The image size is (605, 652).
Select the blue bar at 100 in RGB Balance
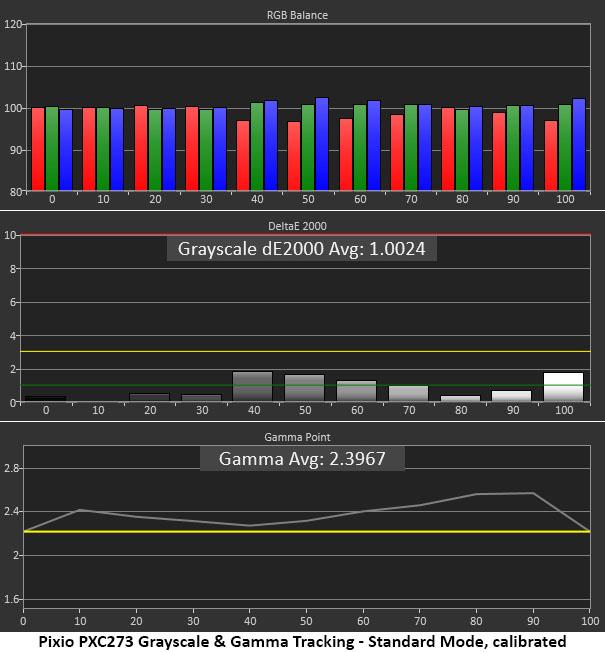(x=579, y=145)
